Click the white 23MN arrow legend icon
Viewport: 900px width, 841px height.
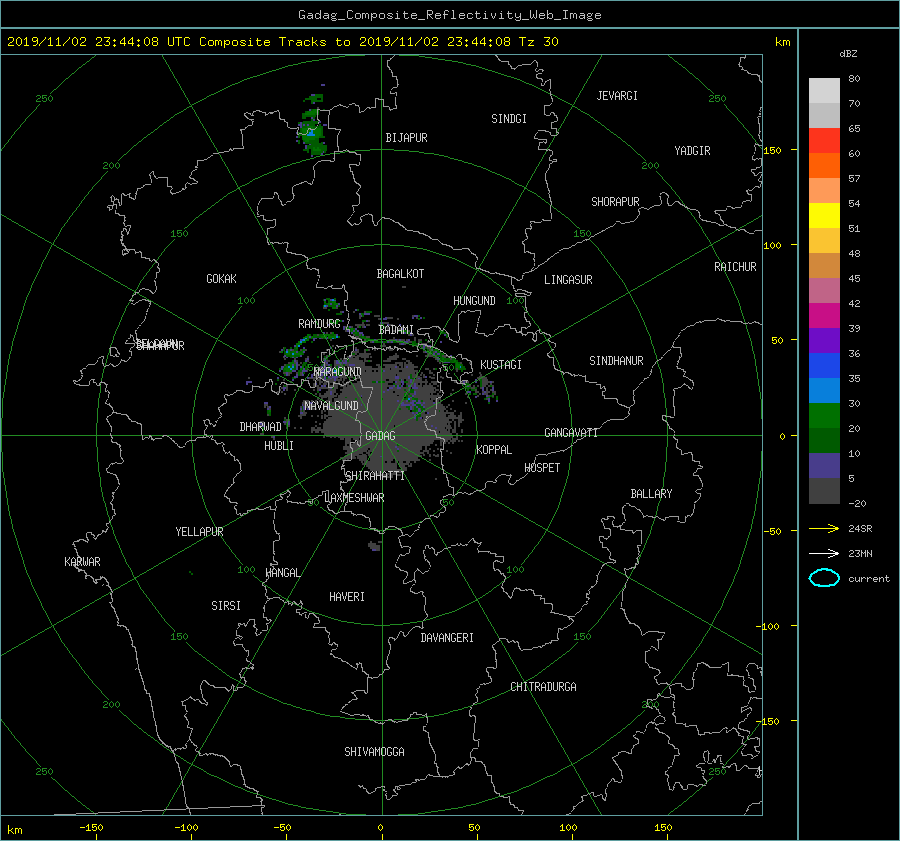(824, 553)
